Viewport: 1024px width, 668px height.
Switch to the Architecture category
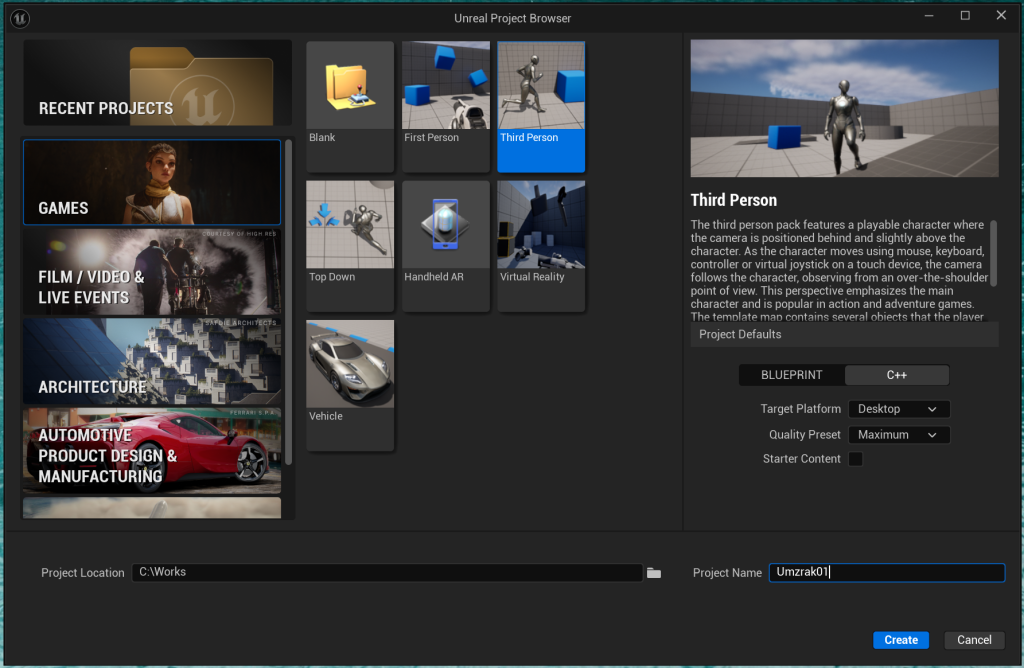coord(152,362)
